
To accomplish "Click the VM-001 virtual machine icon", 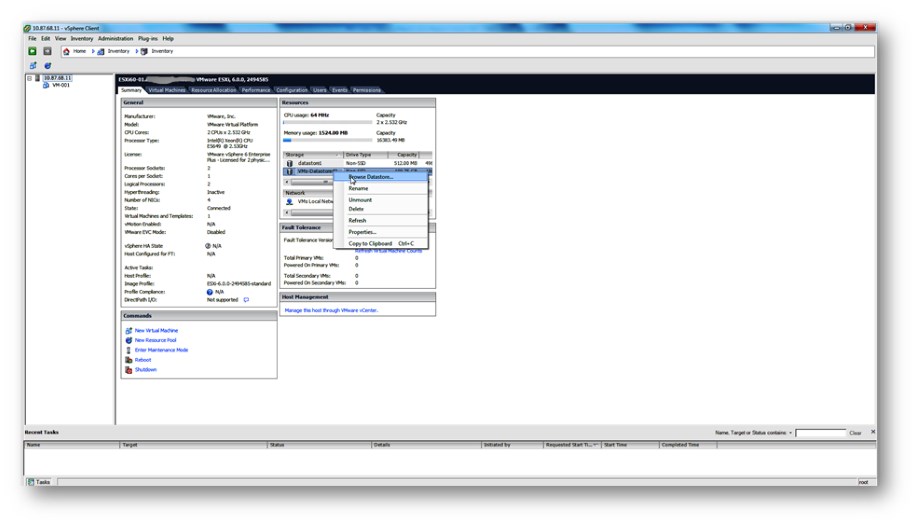I will (x=46, y=85).
